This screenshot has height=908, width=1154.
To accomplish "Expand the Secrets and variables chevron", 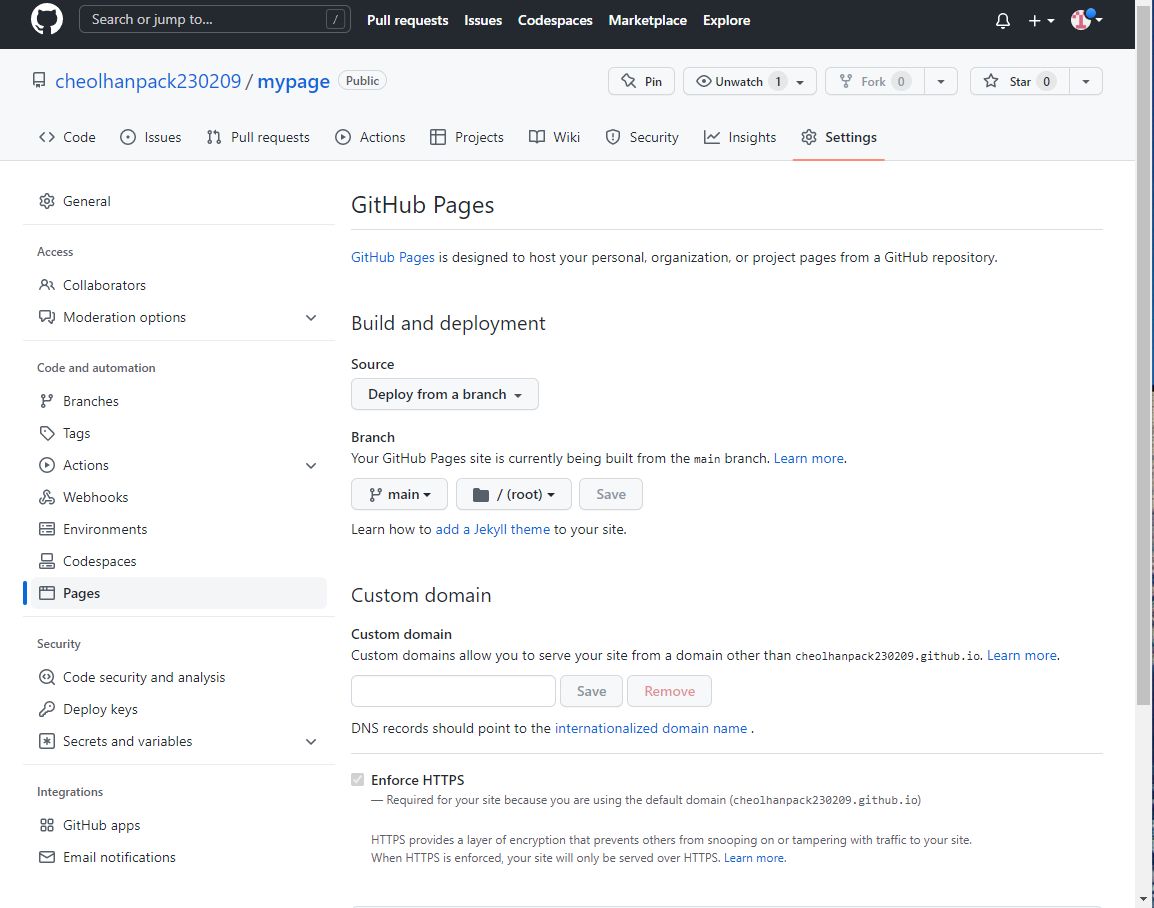I will (311, 742).
